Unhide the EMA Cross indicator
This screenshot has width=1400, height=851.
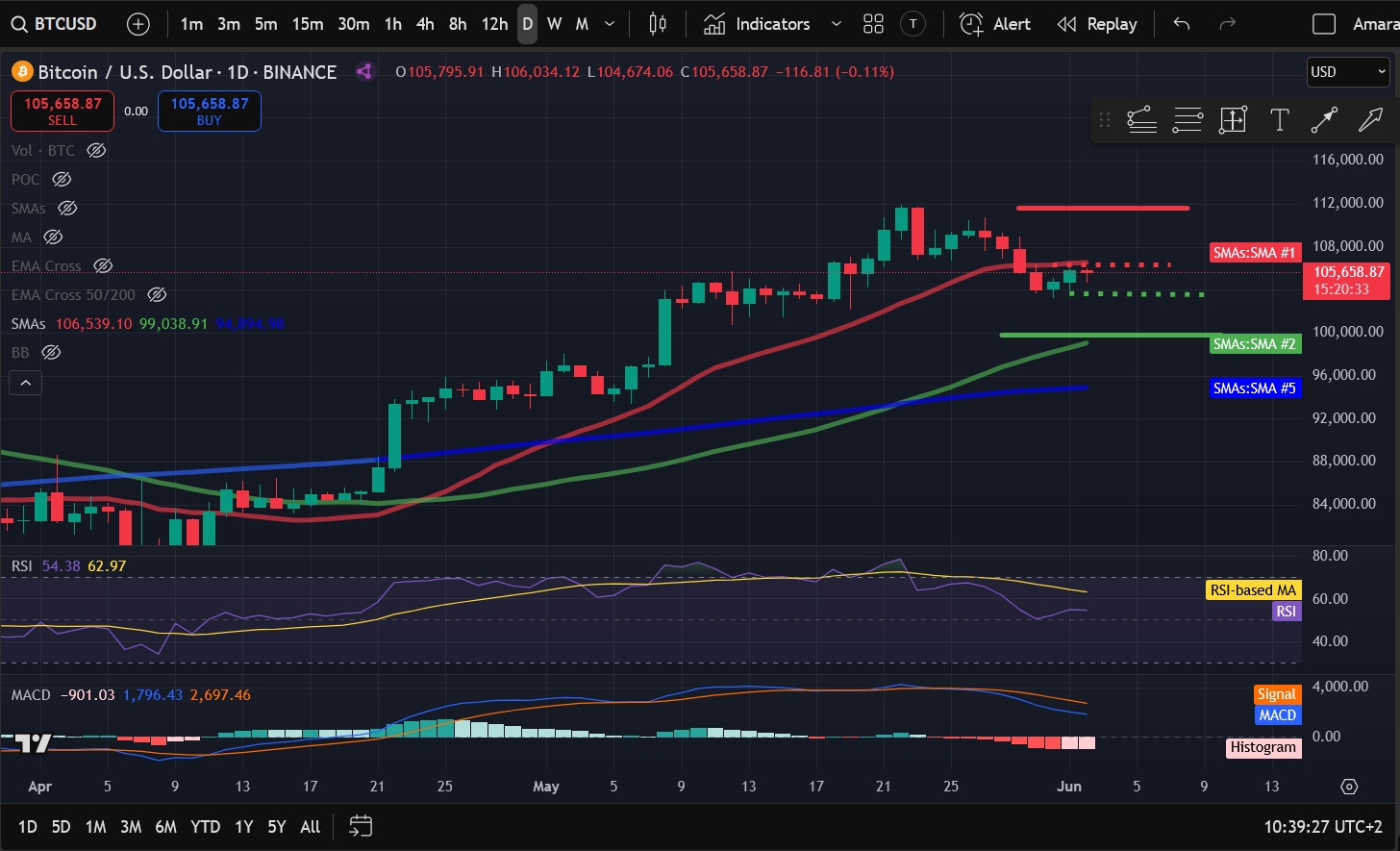(103, 265)
